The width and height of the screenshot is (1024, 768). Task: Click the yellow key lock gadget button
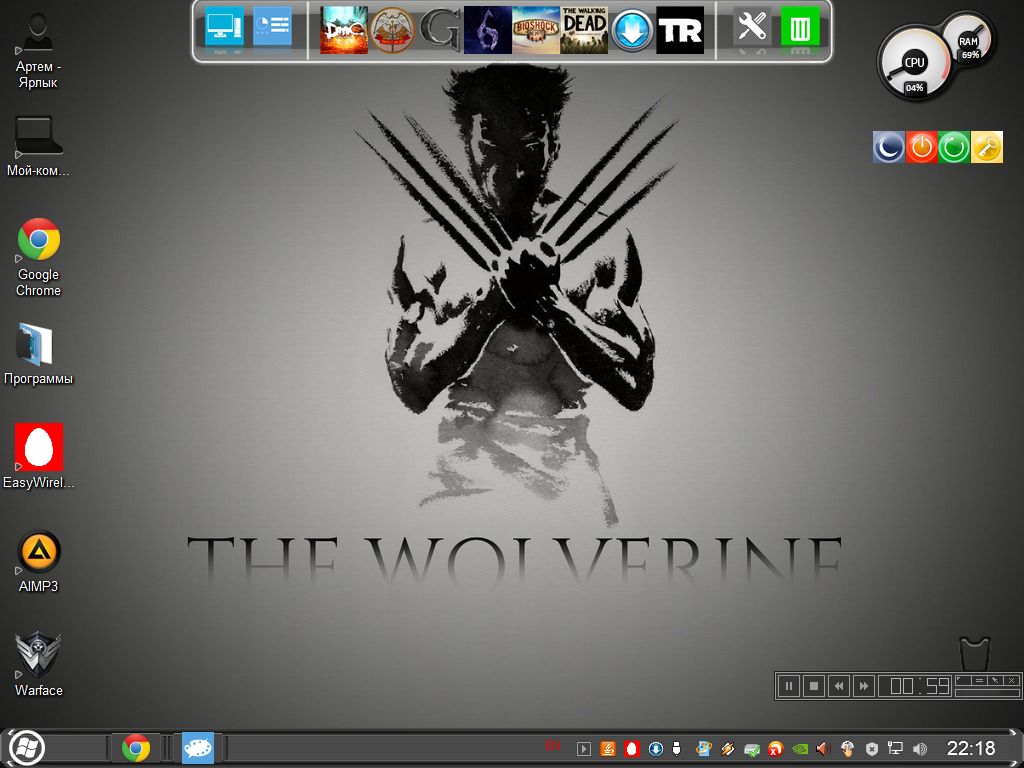pos(987,147)
